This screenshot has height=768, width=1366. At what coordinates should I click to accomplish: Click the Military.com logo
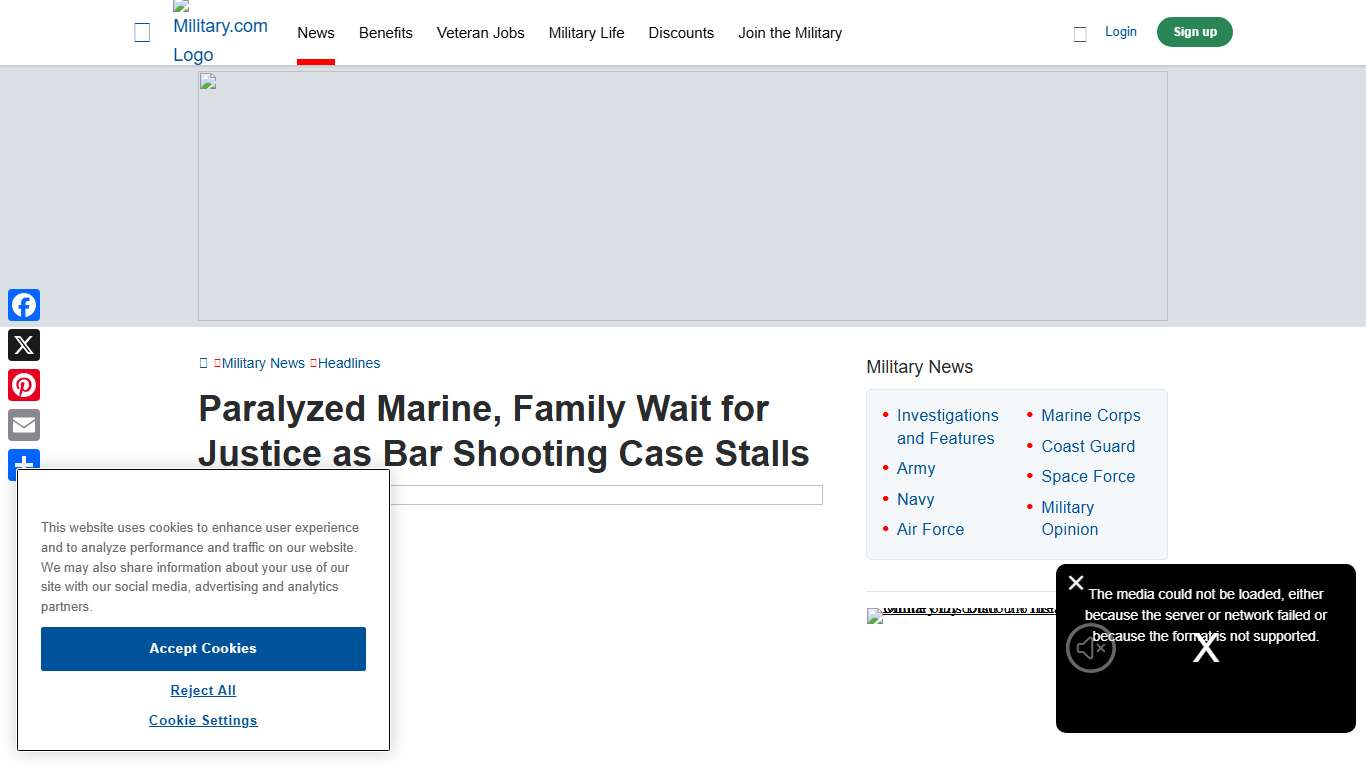click(x=220, y=32)
